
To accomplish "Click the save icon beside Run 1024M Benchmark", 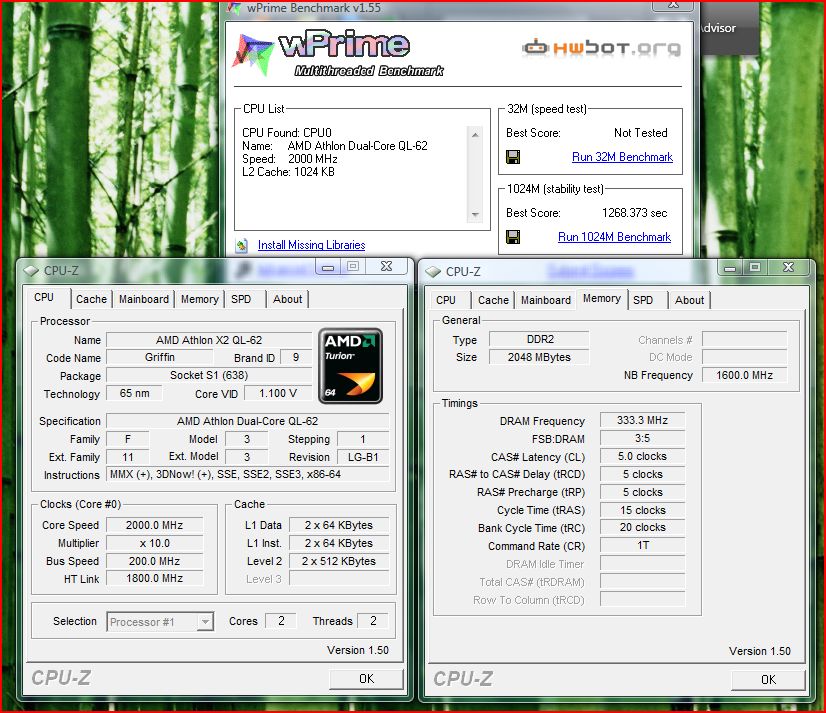I will pyautogui.click(x=513, y=237).
